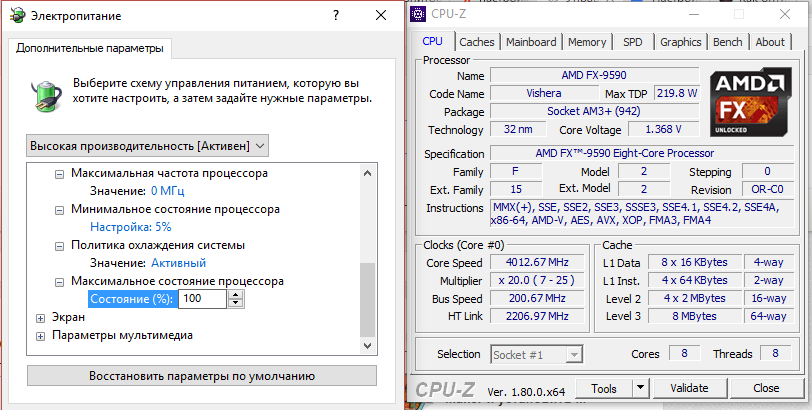Click the 4012.67 MHz core speed value

(537, 262)
